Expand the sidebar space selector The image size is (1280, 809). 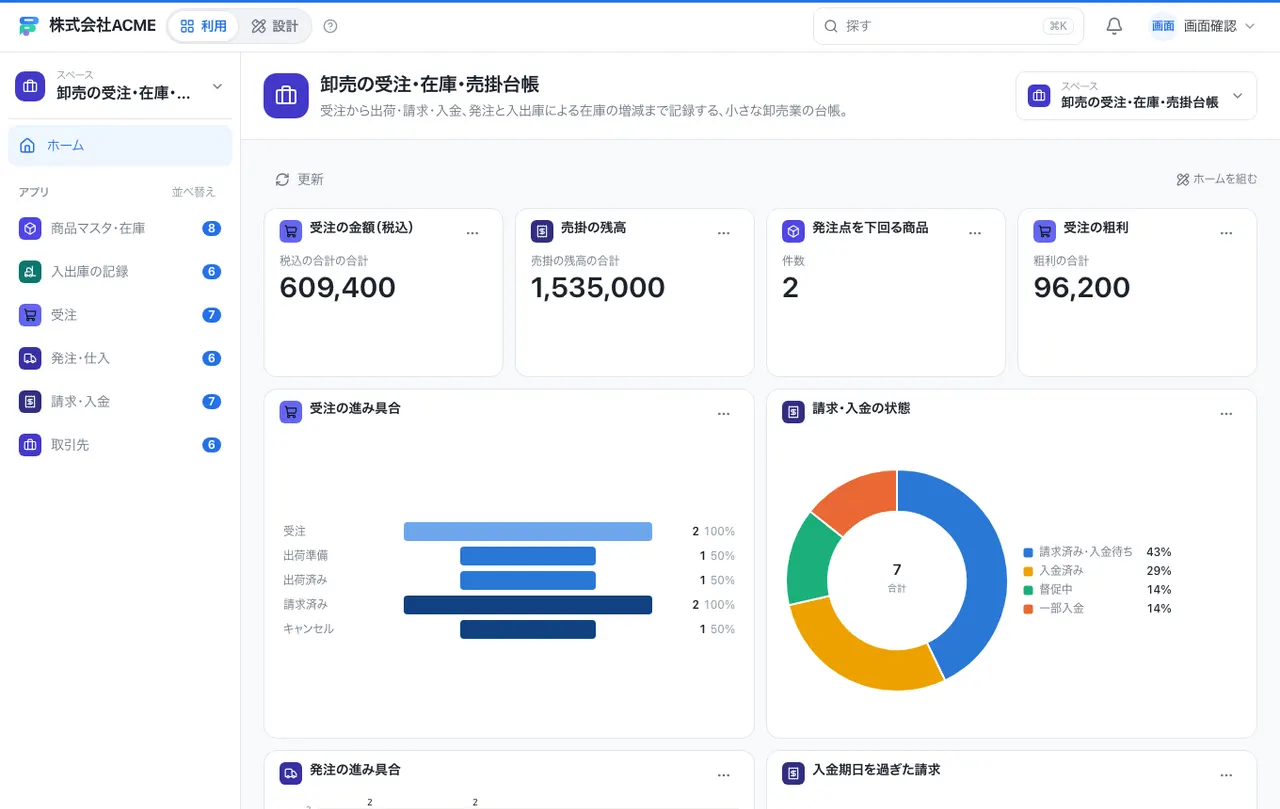coord(120,86)
